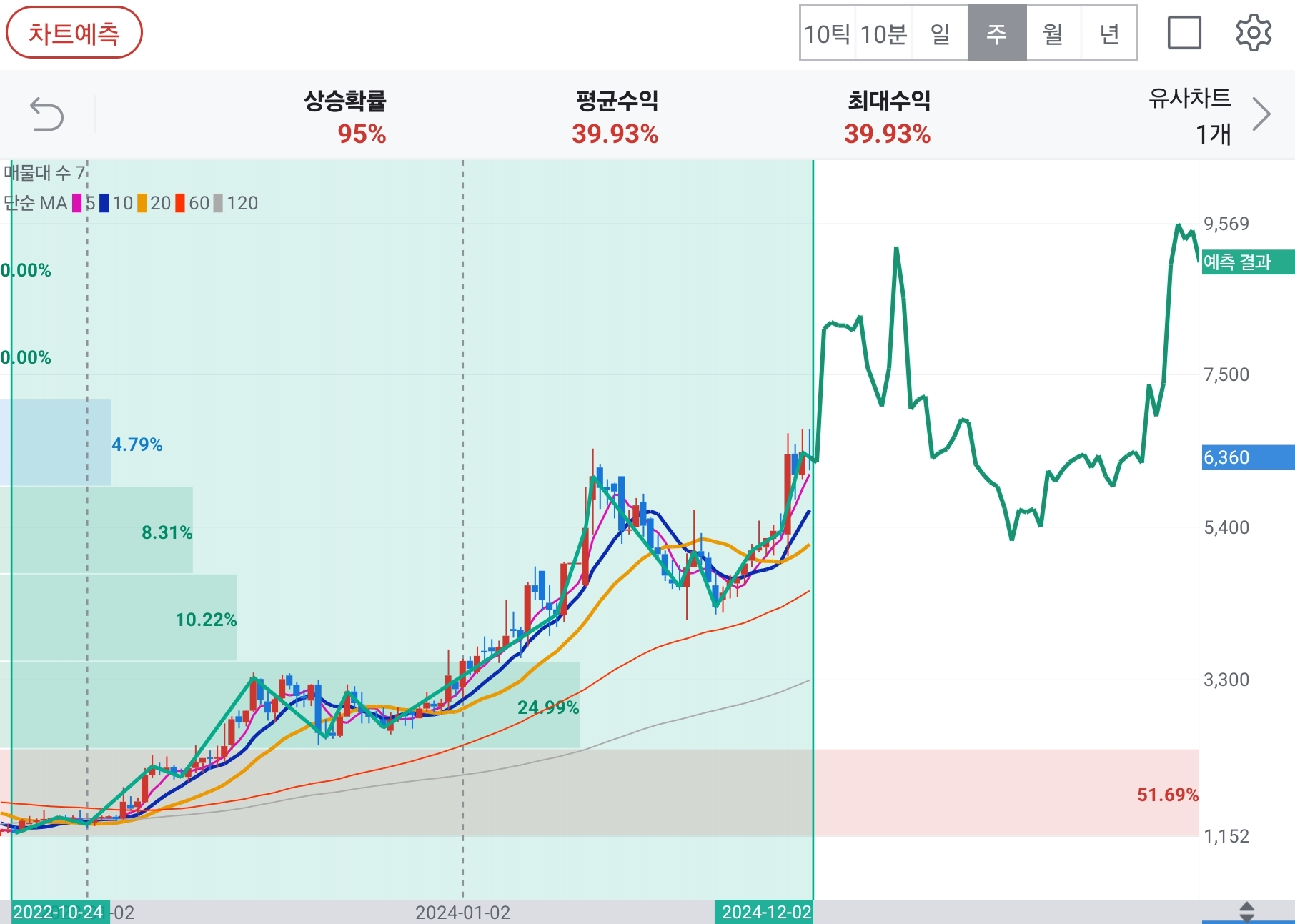Image resolution: width=1295 pixels, height=924 pixels.
Task: Click the 매물대 수 7 label
Action: pos(45,173)
